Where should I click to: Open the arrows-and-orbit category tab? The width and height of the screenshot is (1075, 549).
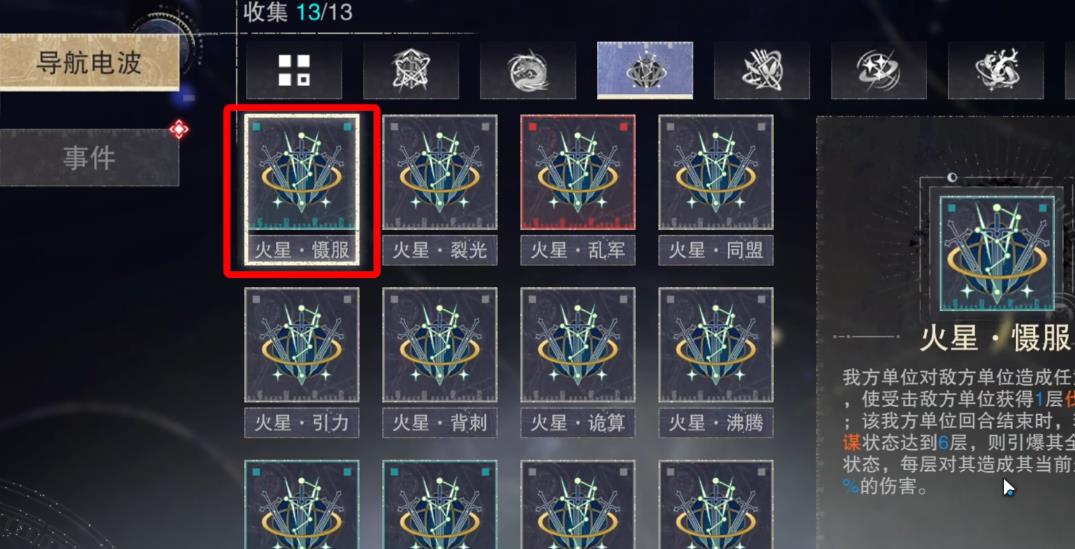click(x=762, y=71)
